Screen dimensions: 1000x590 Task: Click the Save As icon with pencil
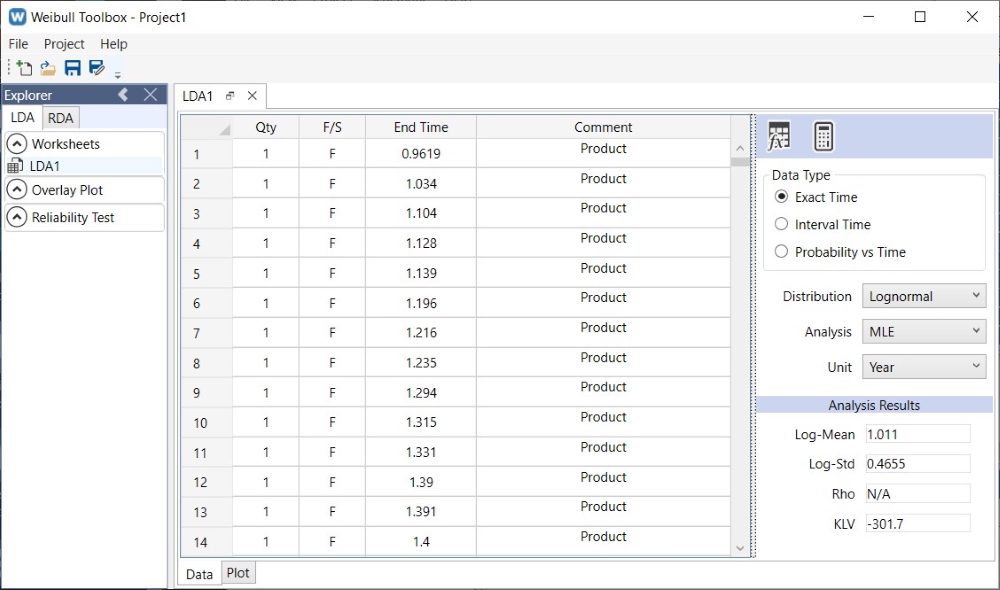click(97, 68)
